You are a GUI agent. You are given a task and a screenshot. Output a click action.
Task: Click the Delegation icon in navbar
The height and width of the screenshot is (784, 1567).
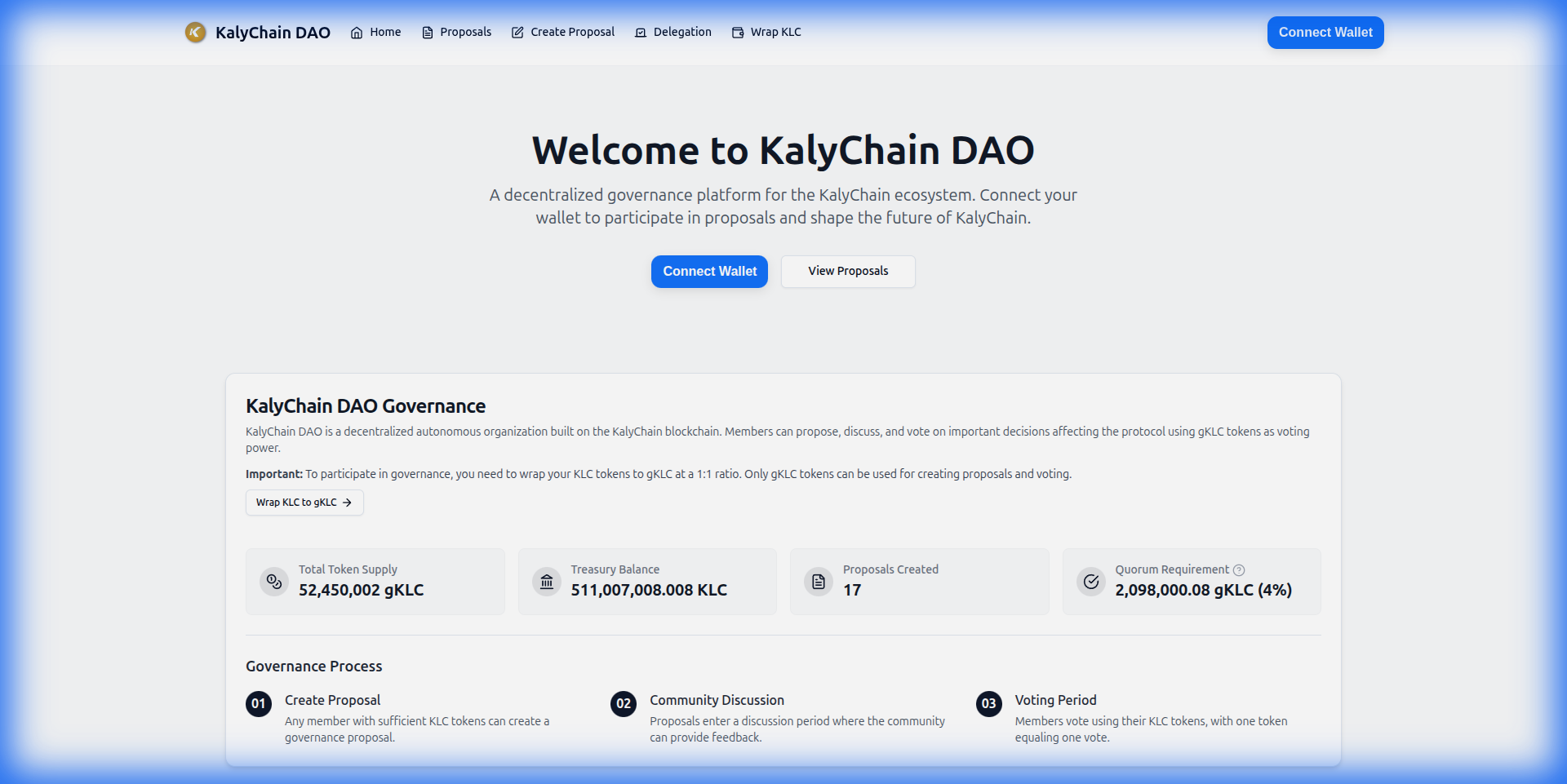pyautogui.click(x=641, y=33)
